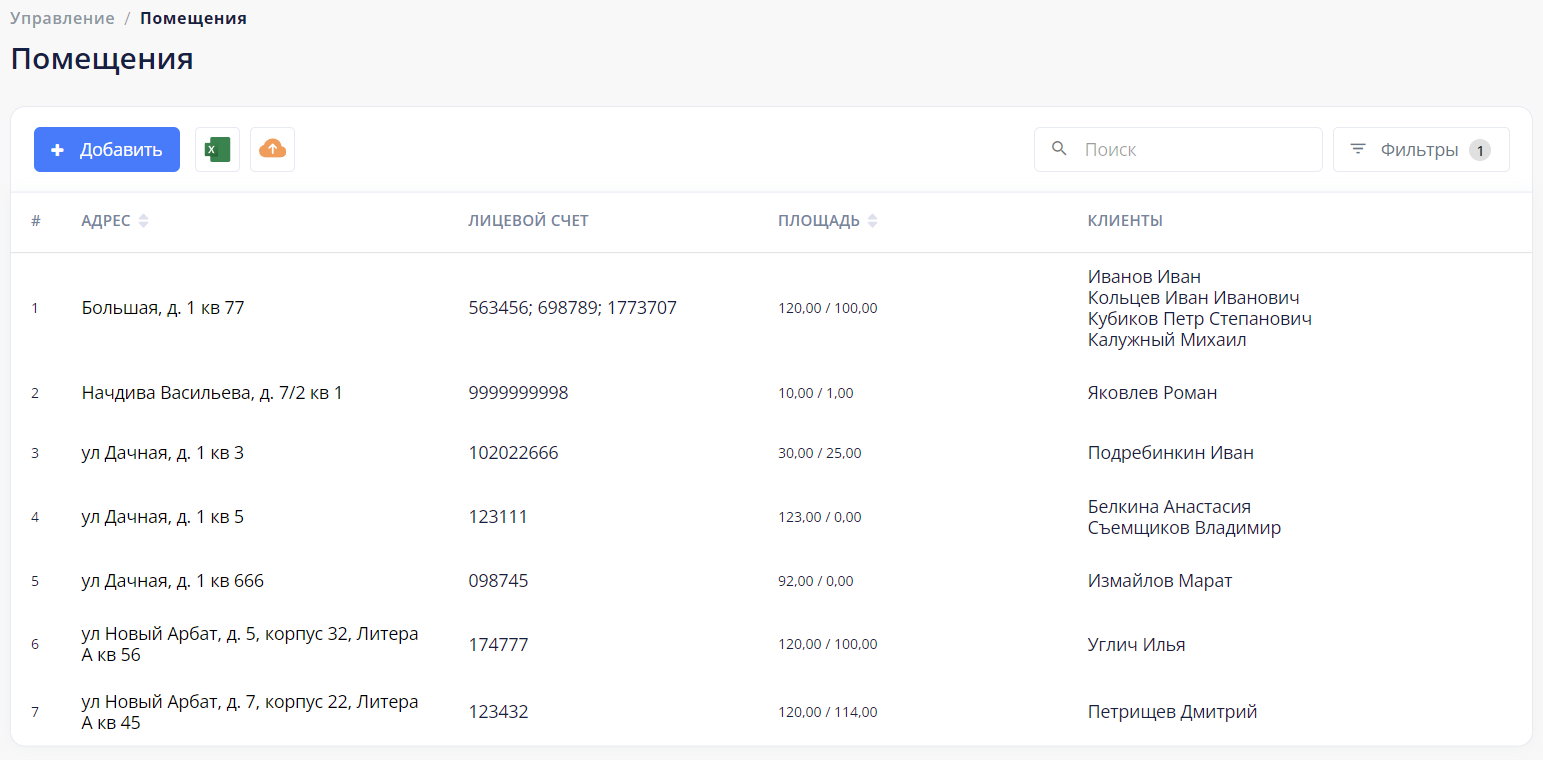Click the orange cloud upload icon
This screenshot has width=1543, height=760.
[x=272, y=150]
